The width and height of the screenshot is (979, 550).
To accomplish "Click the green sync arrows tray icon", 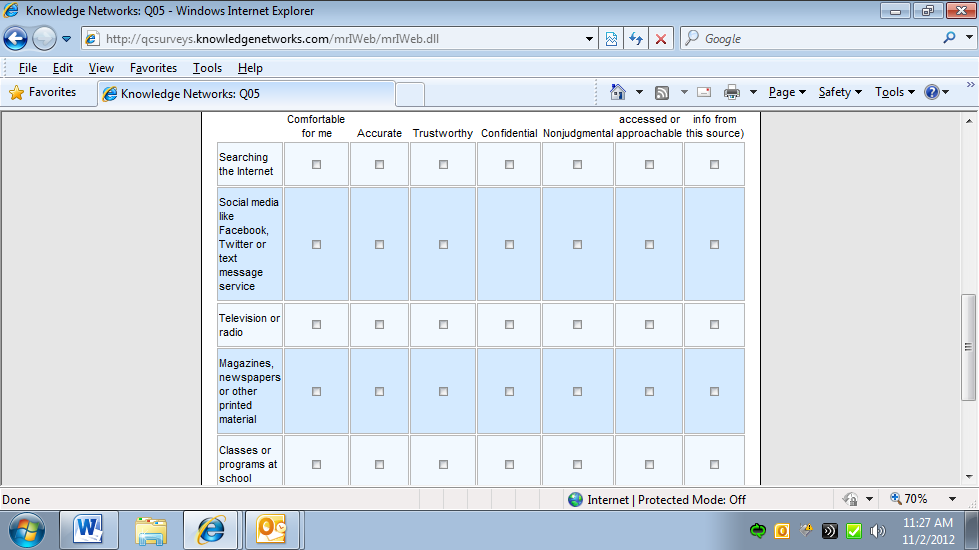I will [758, 531].
